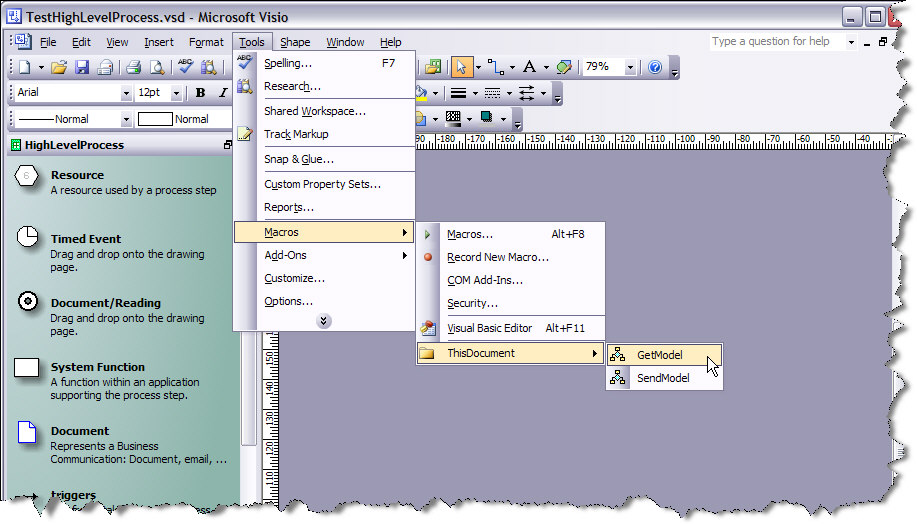Click the Save icon in toolbar

[82, 68]
